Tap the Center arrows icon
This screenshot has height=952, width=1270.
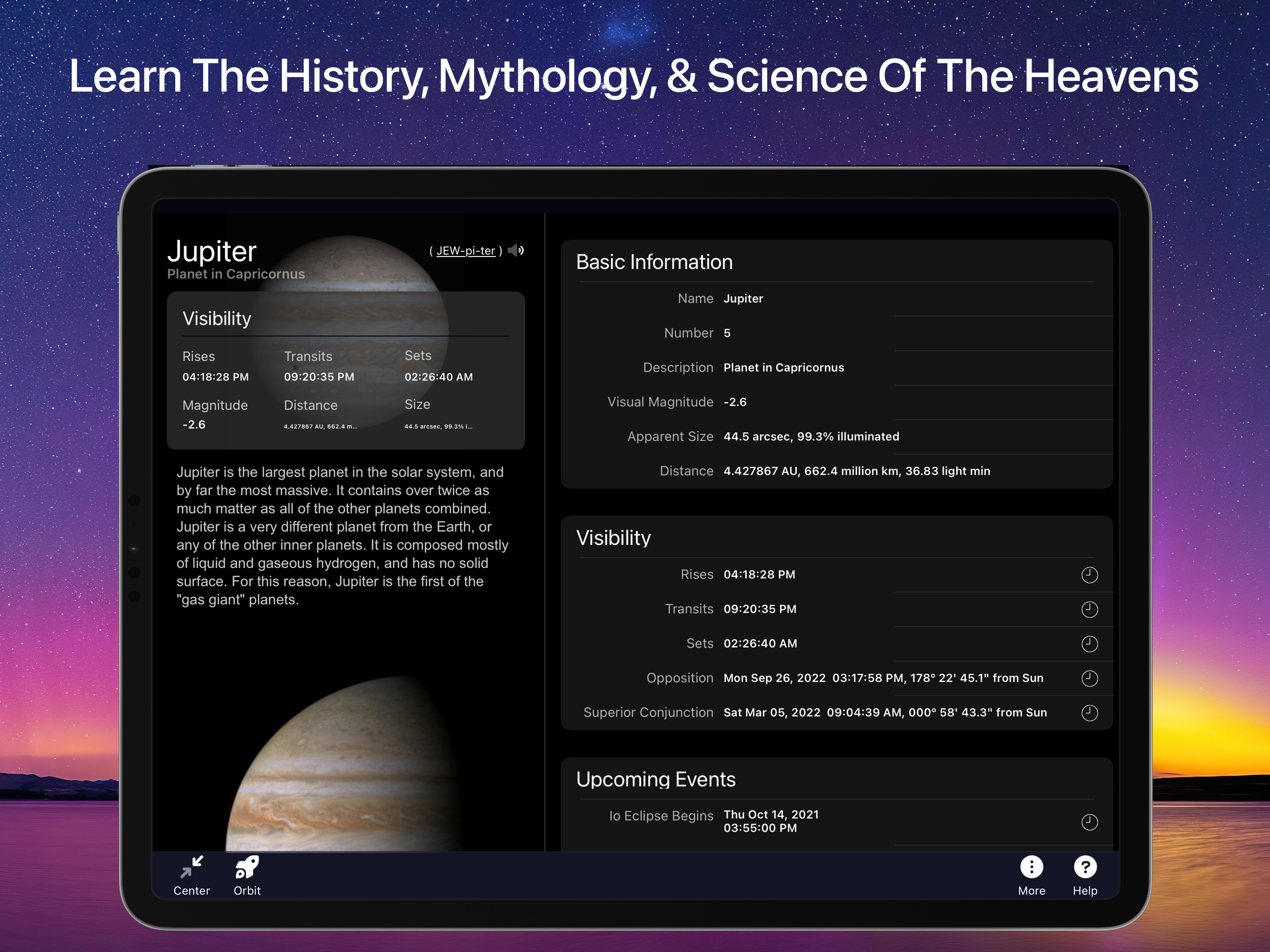click(x=192, y=867)
